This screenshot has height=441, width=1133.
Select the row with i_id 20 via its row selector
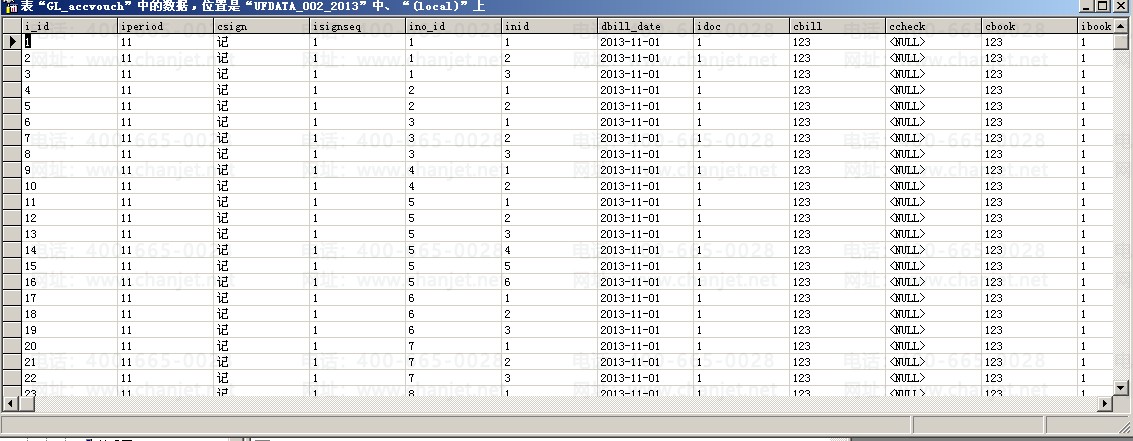(11, 346)
